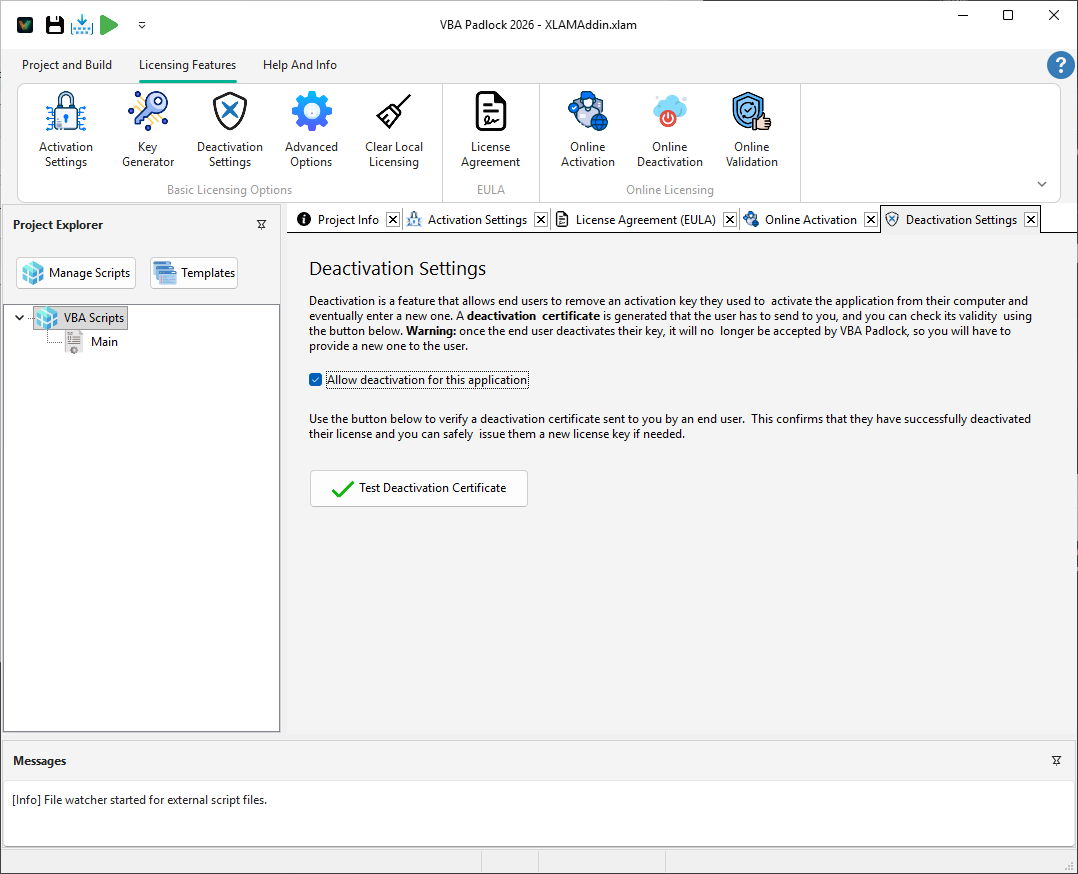
Task: Switch to the Project and Build tab
Action: coord(67,64)
